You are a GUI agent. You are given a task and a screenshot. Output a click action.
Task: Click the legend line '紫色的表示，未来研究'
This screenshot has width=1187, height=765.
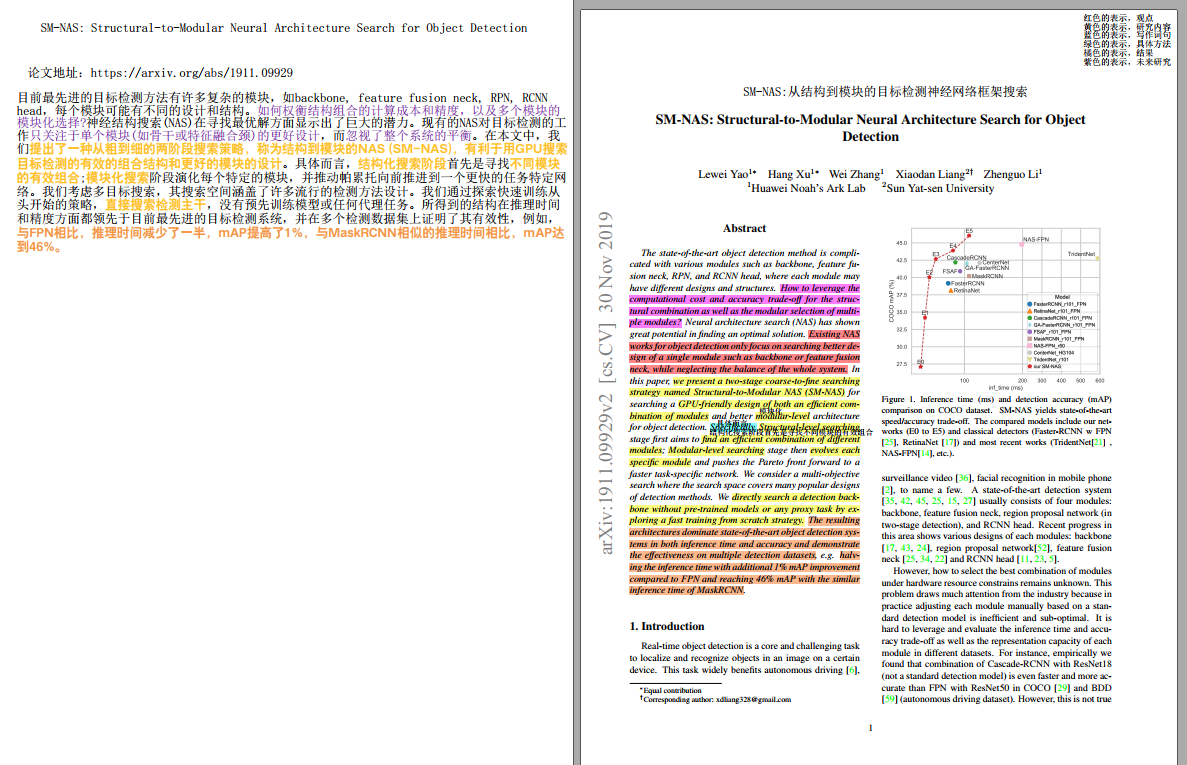[1127, 62]
